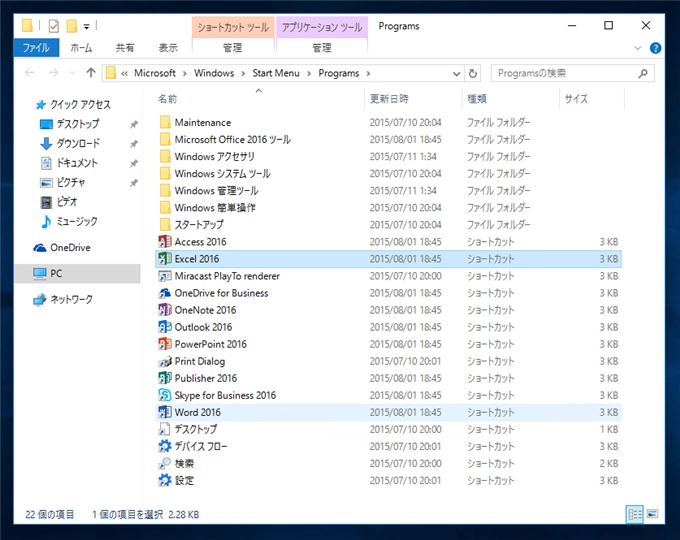Viewport: 680px width, 540px height.
Task: Open the quick access toolbar dropdown
Action: click(87, 27)
